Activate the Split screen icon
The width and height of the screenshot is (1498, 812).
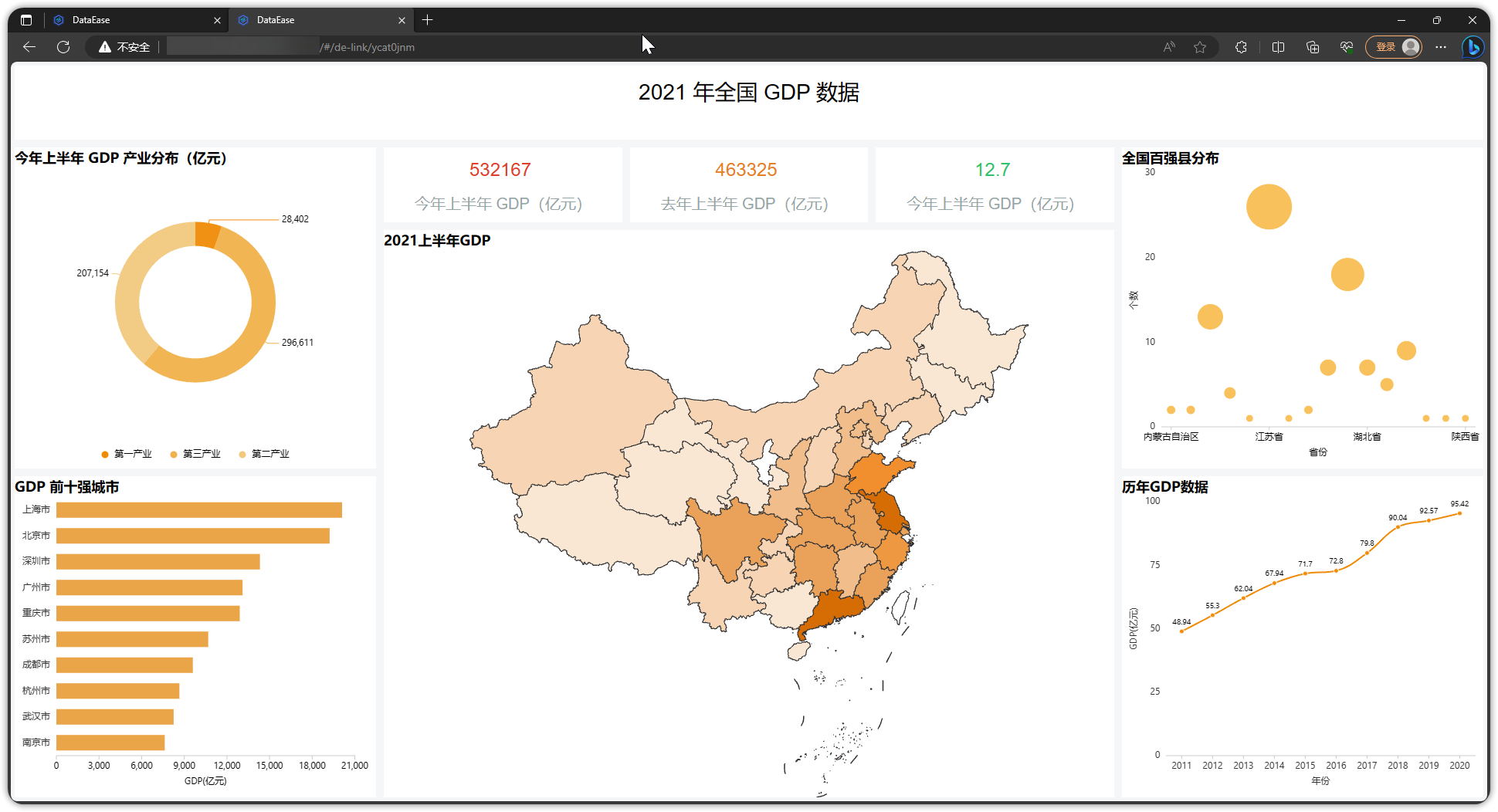tap(1278, 47)
